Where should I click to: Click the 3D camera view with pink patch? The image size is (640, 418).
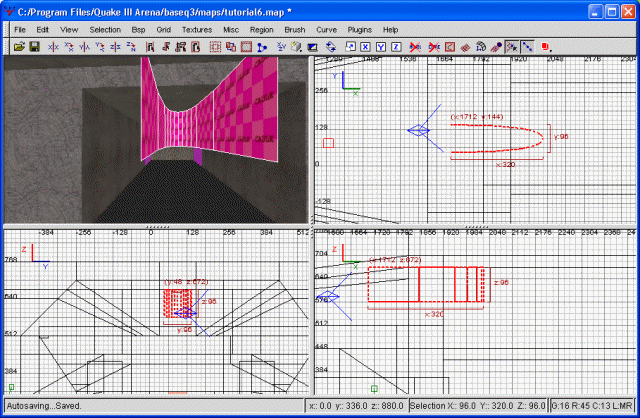(x=156, y=140)
